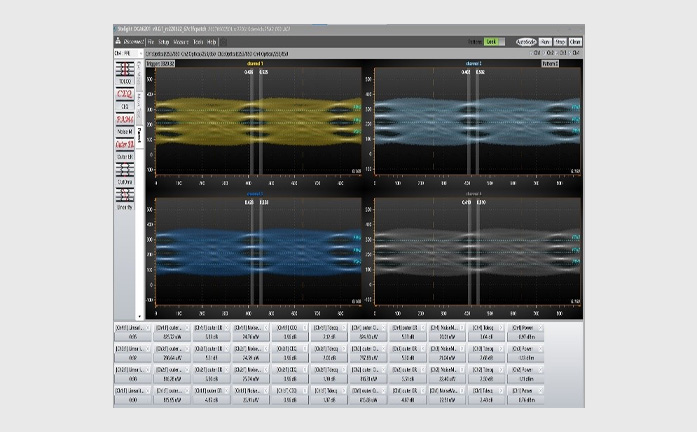This screenshot has height=432, width=697.
Task: Click the red PAM4 Noise Margin icon
Action: tap(125, 120)
